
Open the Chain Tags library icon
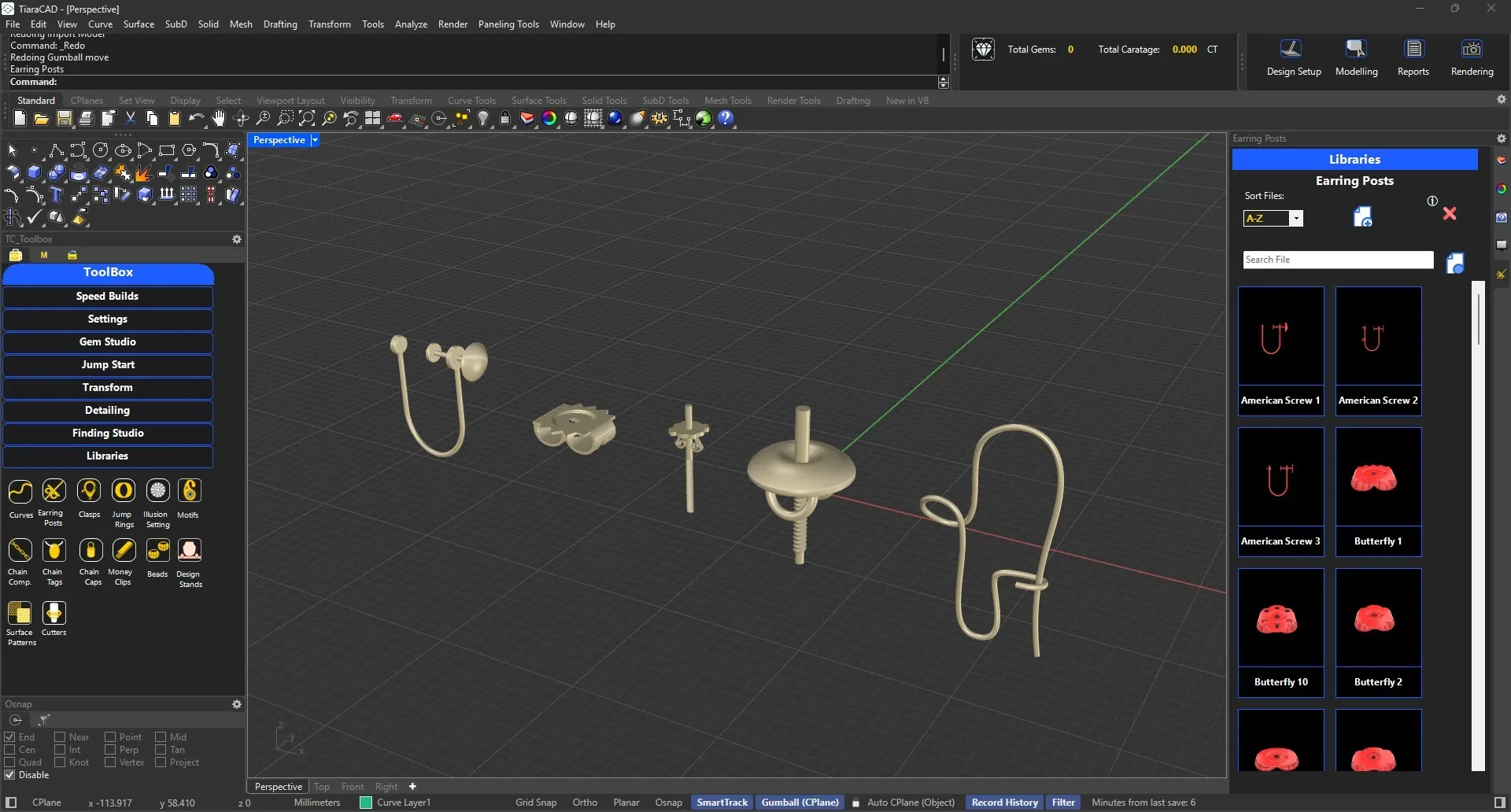coord(54,551)
